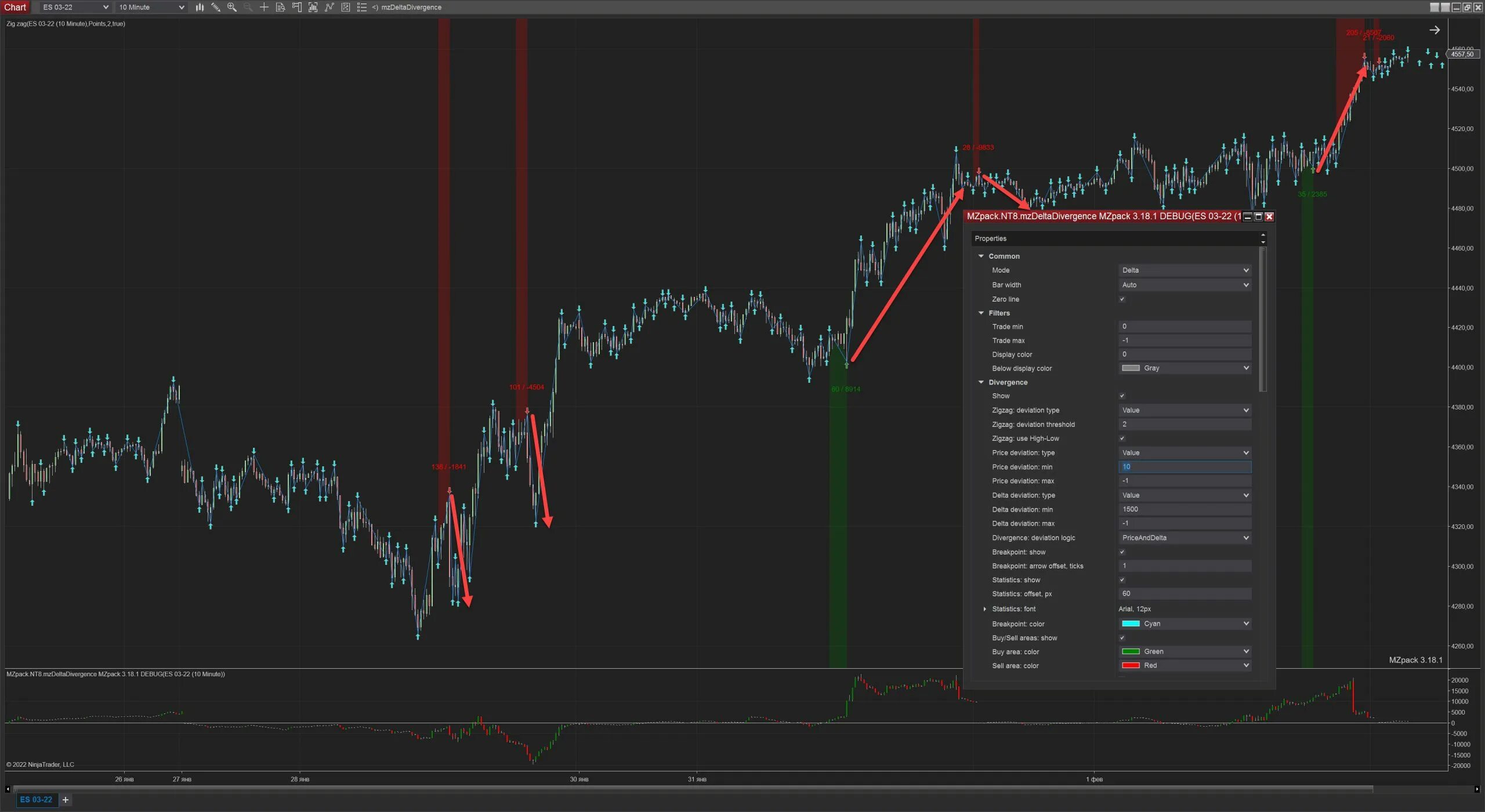Uncheck Zigzag: use High-Low checkbox
The height and width of the screenshot is (812, 1485).
tap(1122, 438)
